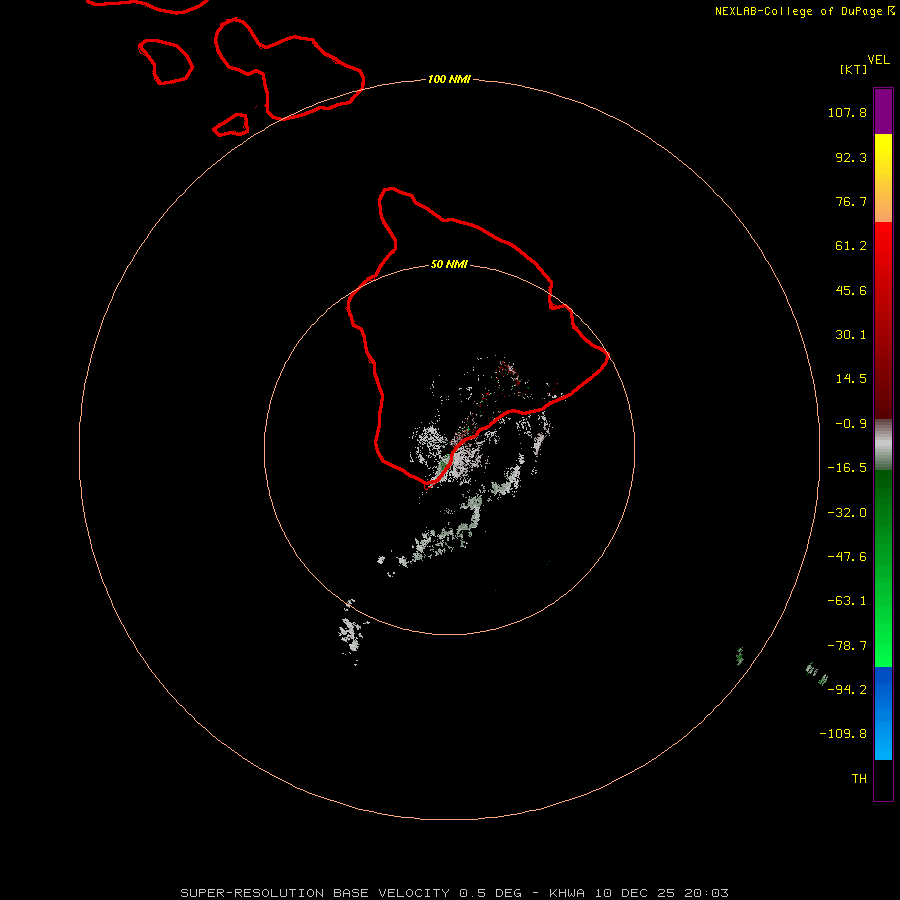Click the 50 NMI range ring label

(449, 265)
